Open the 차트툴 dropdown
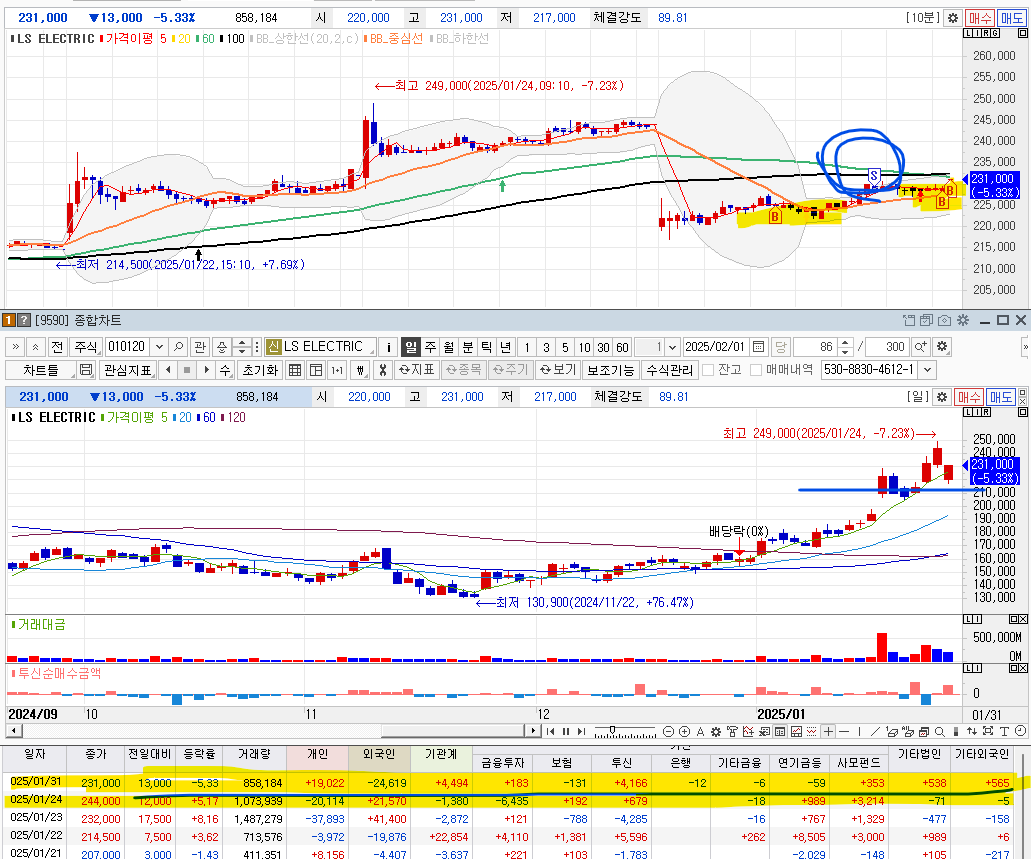The height and width of the screenshot is (859, 1032). [41, 370]
